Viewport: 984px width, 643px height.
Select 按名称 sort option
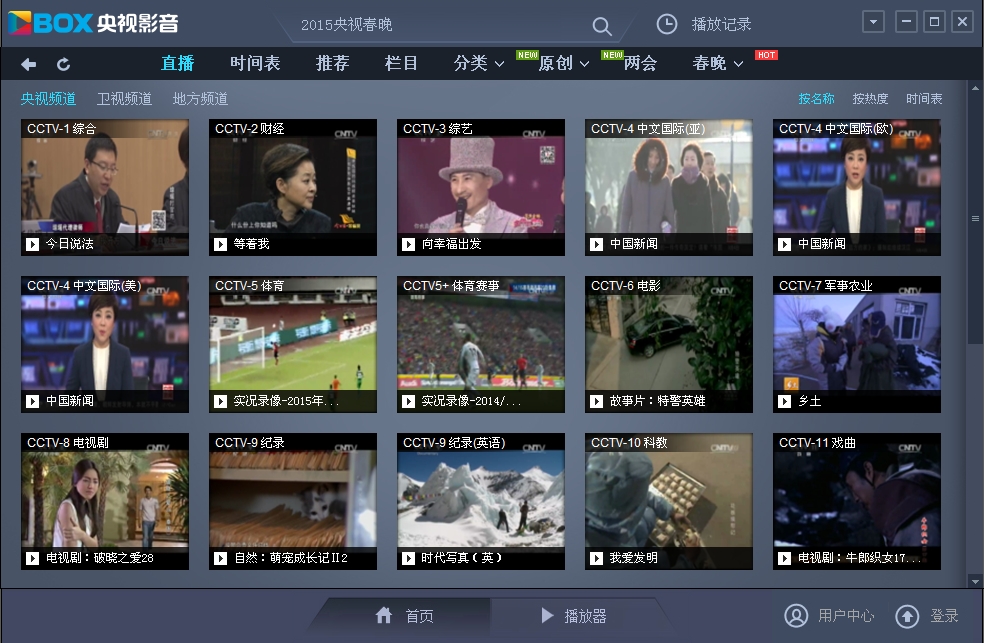(x=816, y=99)
